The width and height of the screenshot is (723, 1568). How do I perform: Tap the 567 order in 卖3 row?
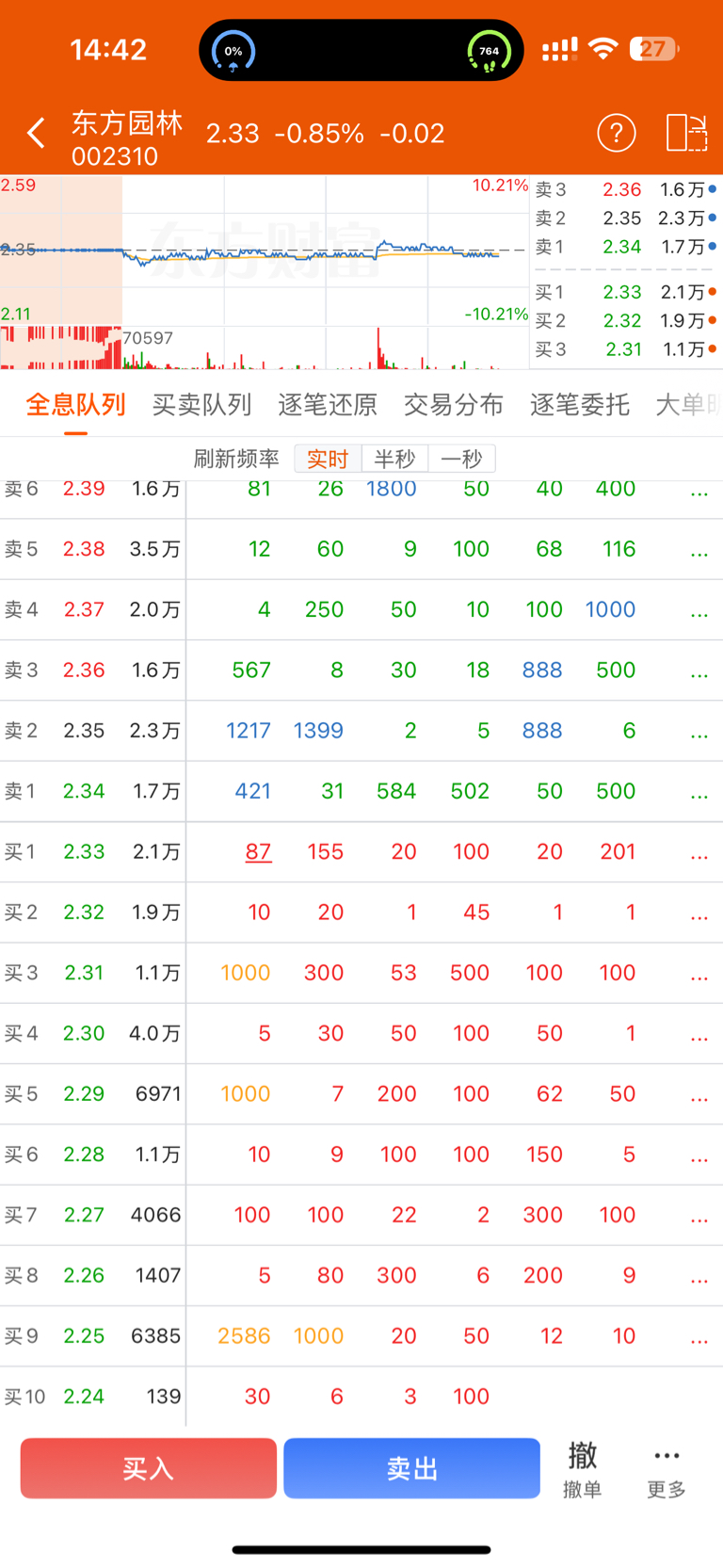coord(251,670)
